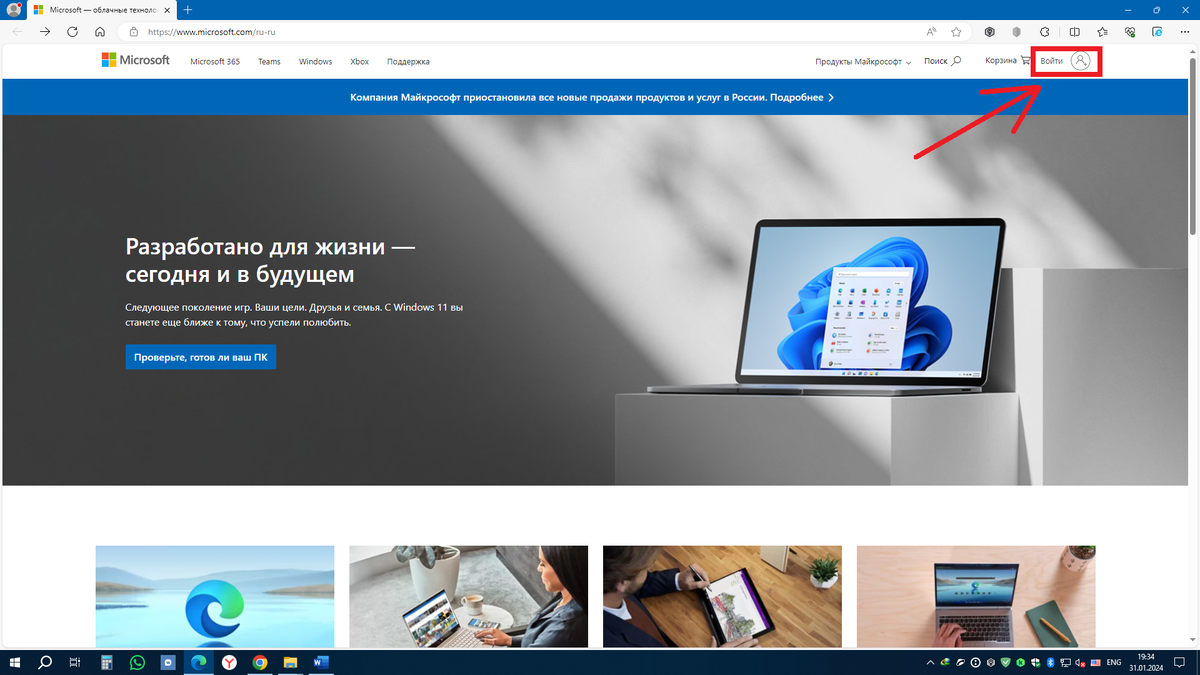Viewport: 1200px width, 675px height.
Task: Reload the page with refresh icon
Action: [x=72, y=31]
